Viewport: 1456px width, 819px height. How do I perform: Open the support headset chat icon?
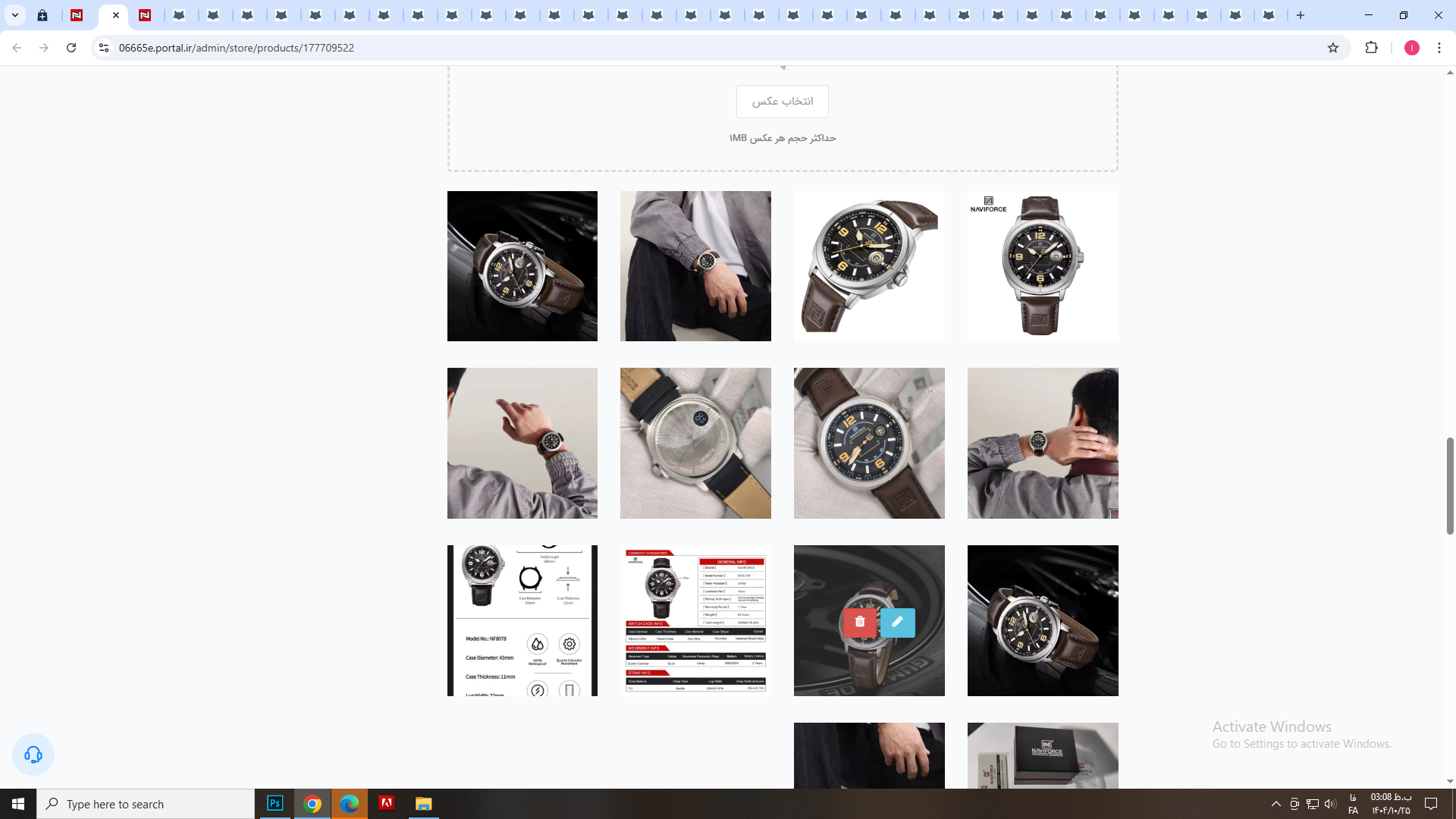[x=33, y=755]
